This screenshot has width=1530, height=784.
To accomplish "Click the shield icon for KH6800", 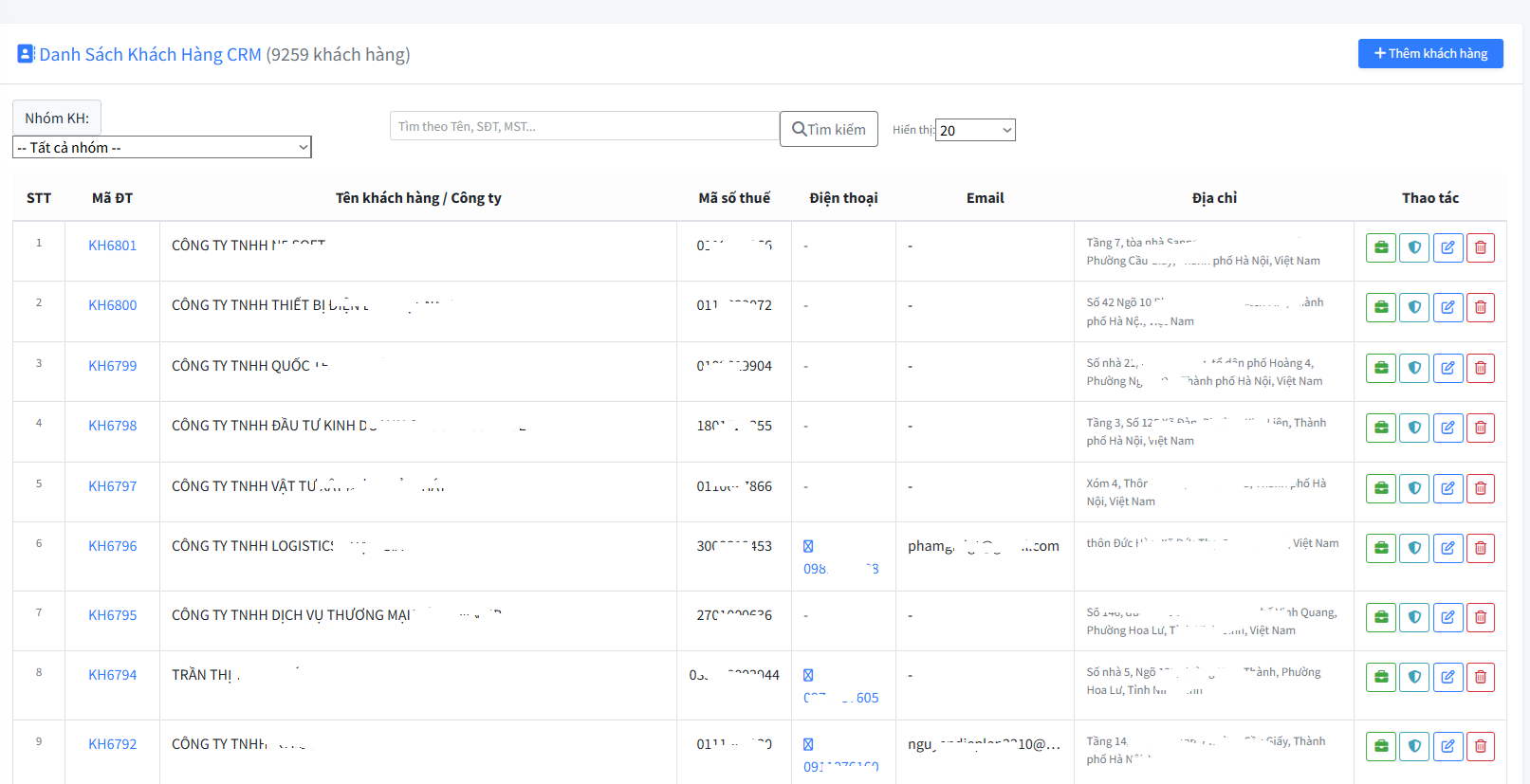I will pos(1414,307).
